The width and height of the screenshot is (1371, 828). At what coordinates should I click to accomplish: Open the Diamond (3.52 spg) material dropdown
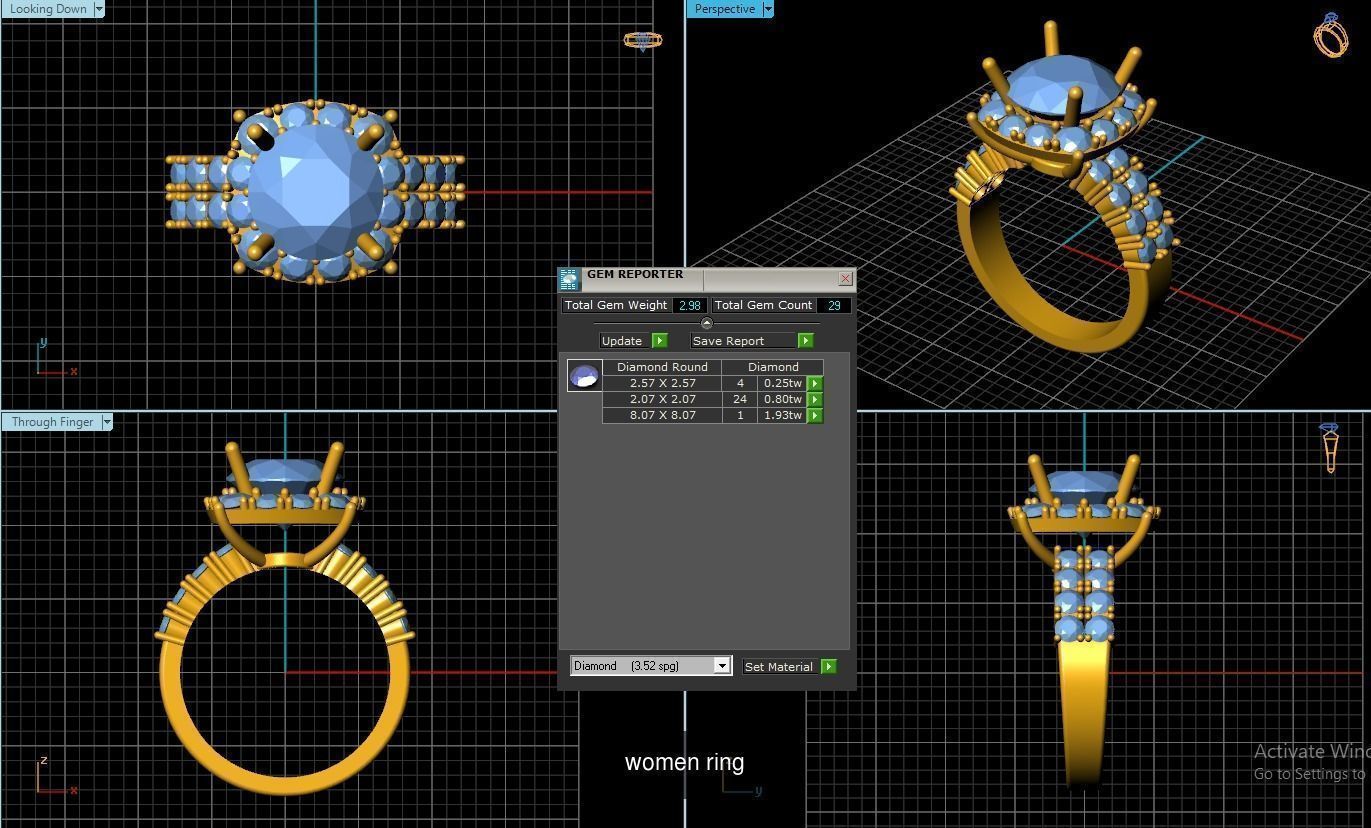click(x=721, y=666)
